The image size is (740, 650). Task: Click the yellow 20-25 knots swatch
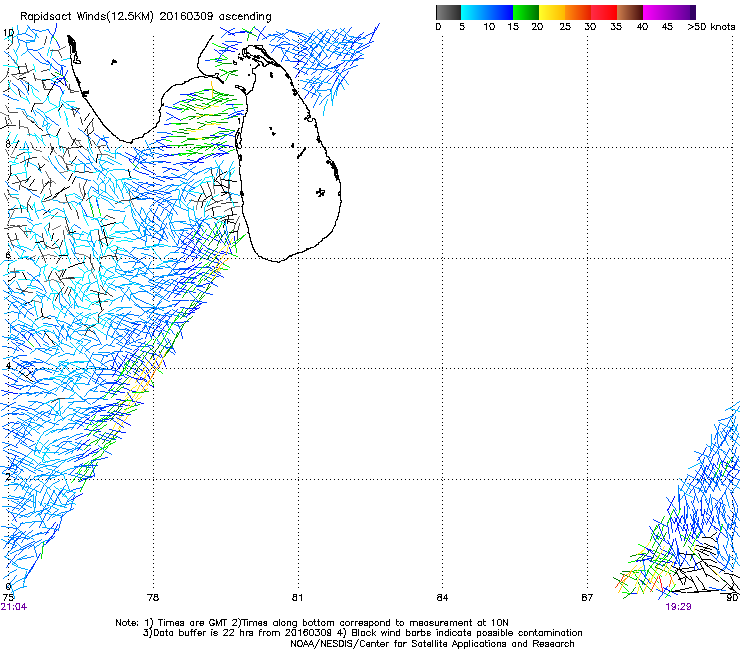[552, 12]
